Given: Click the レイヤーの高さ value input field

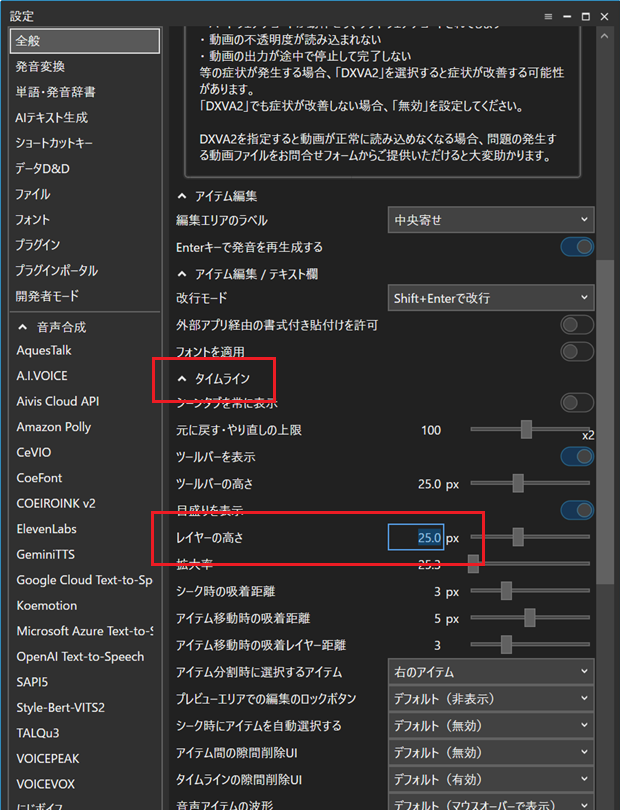Looking at the screenshot, I should click(x=414, y=538).
